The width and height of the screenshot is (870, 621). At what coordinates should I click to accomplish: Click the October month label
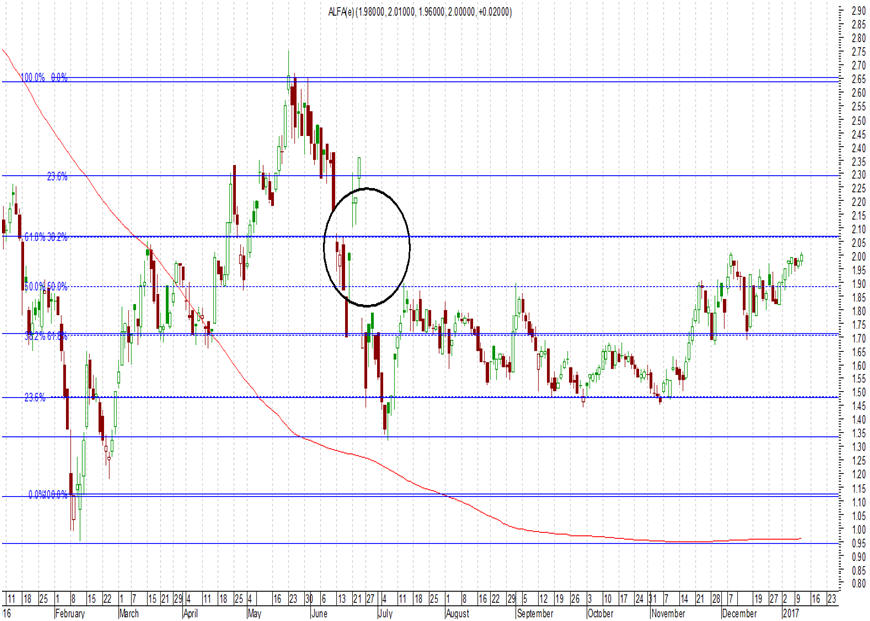[x=600, y=613]
